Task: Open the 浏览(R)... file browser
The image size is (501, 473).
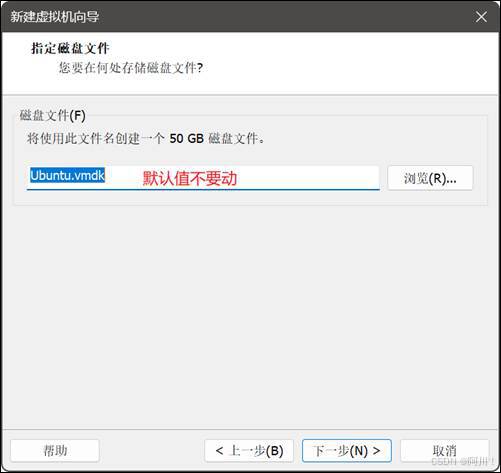Action: coord(430,178)
